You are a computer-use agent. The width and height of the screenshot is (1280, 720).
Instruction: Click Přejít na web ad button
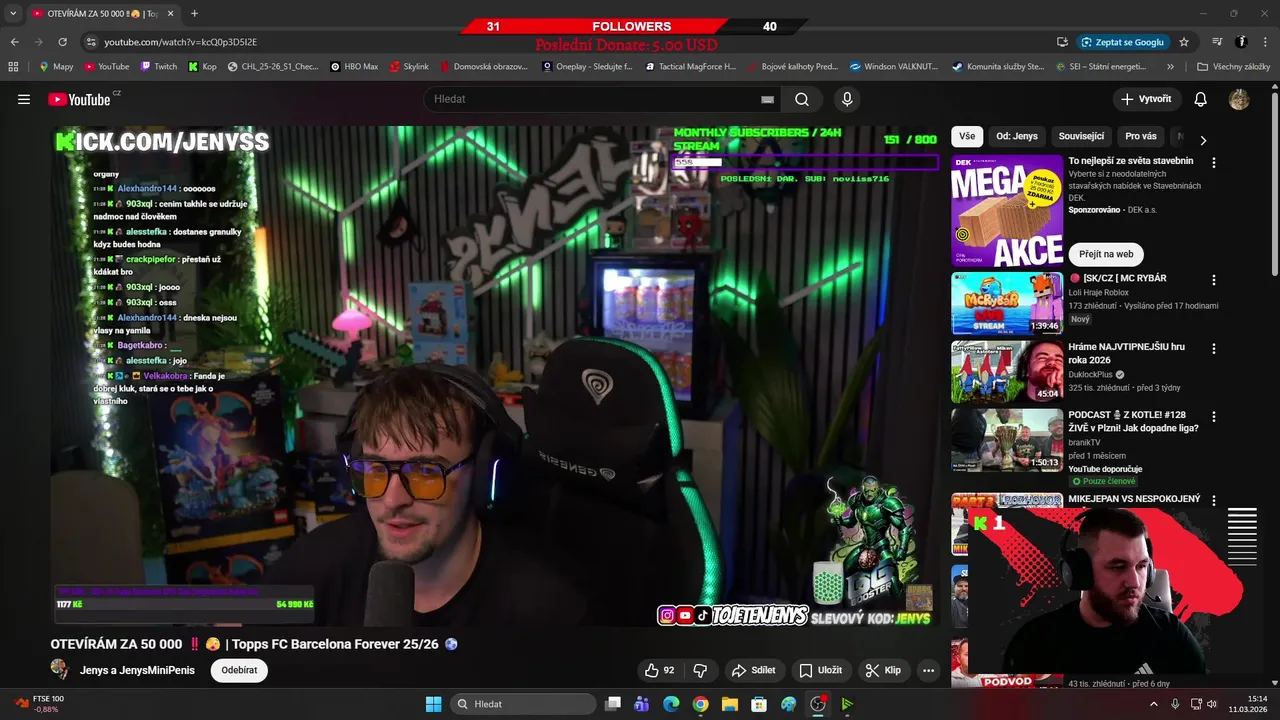click(1106, 254)
